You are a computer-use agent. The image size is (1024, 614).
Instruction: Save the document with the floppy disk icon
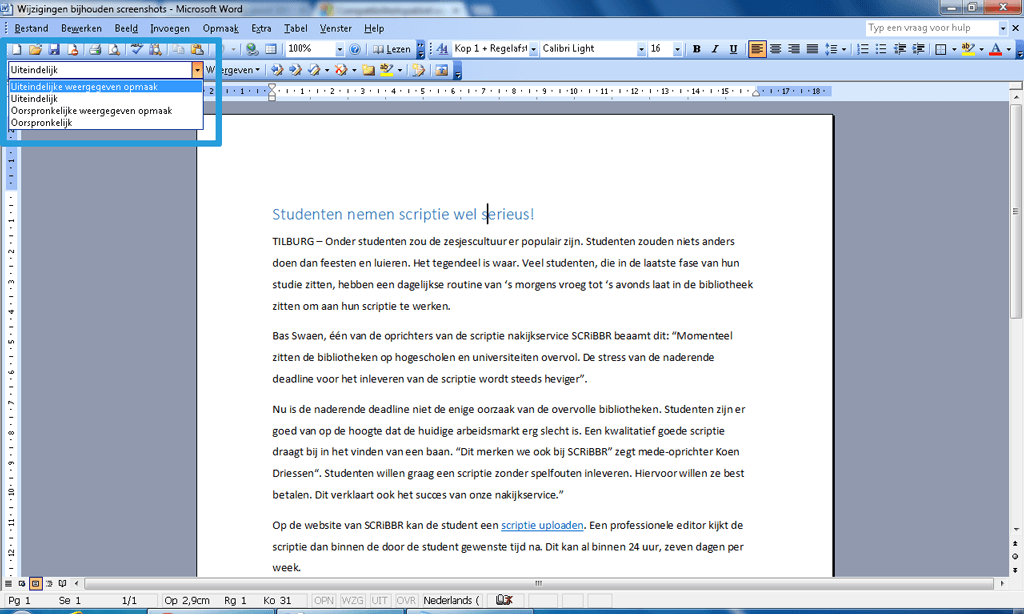point(54,49)
